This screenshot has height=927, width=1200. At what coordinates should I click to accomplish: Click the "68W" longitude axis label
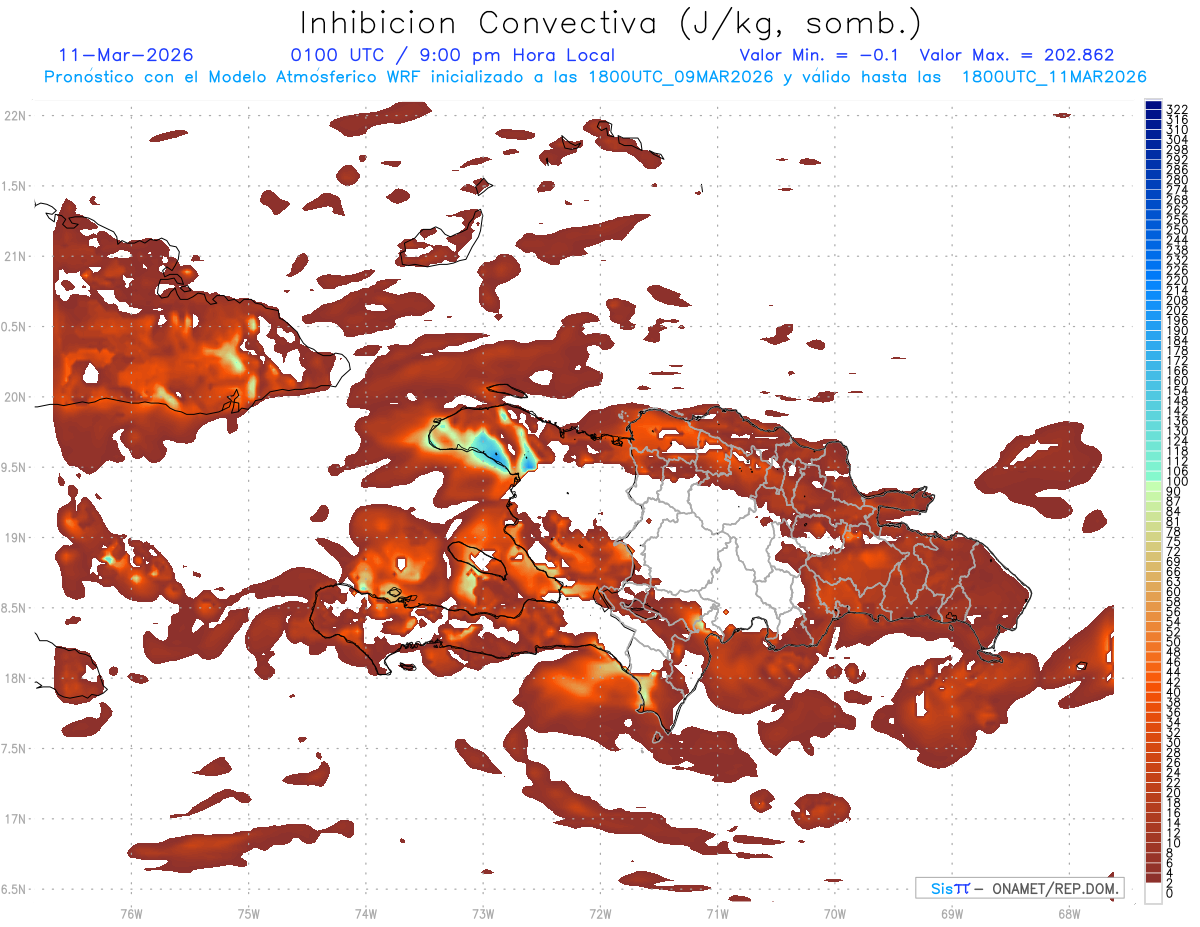click(x=1069, y=913)
